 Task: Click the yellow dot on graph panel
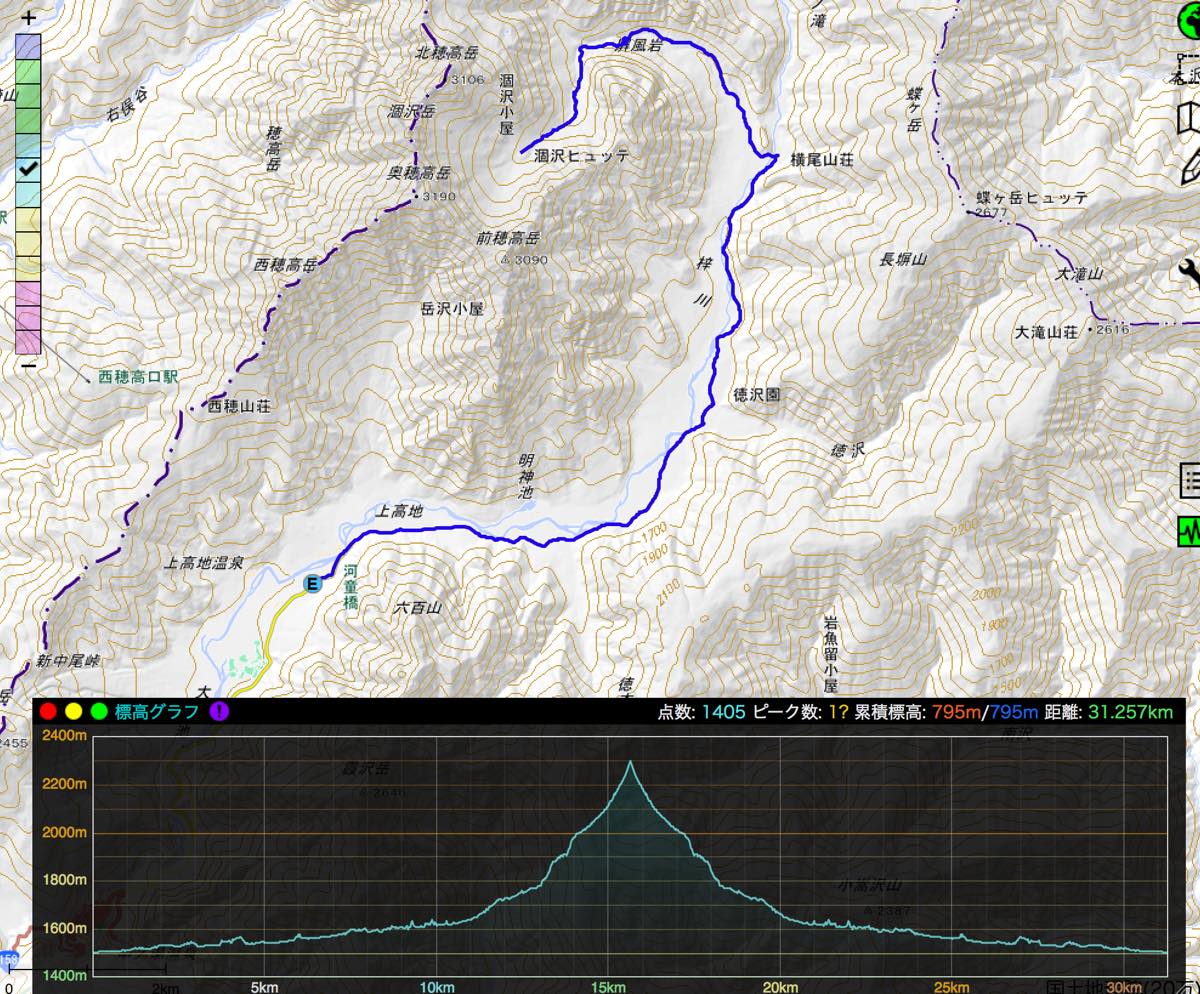click(73, 712)
